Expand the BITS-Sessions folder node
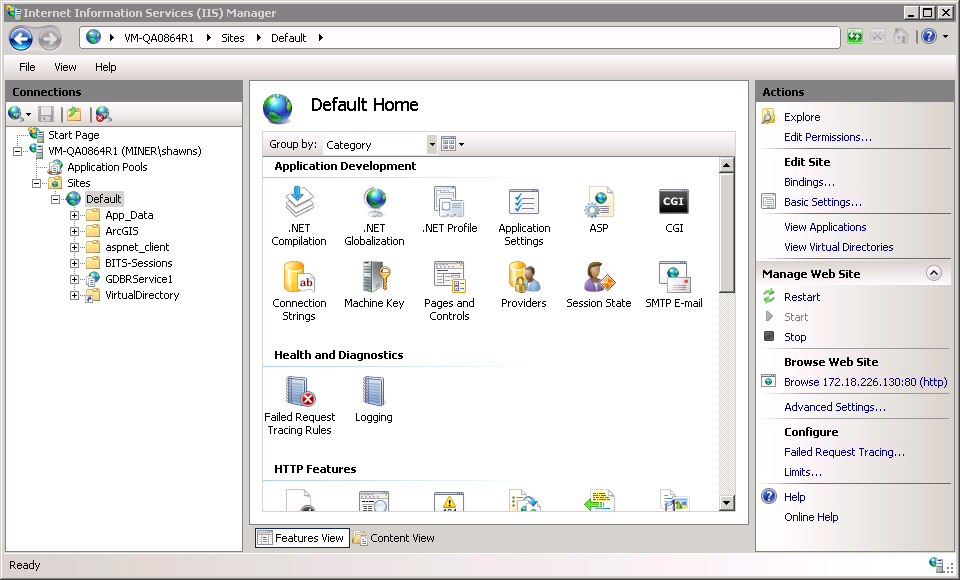 pyautogui.click(x=74, y=263)
